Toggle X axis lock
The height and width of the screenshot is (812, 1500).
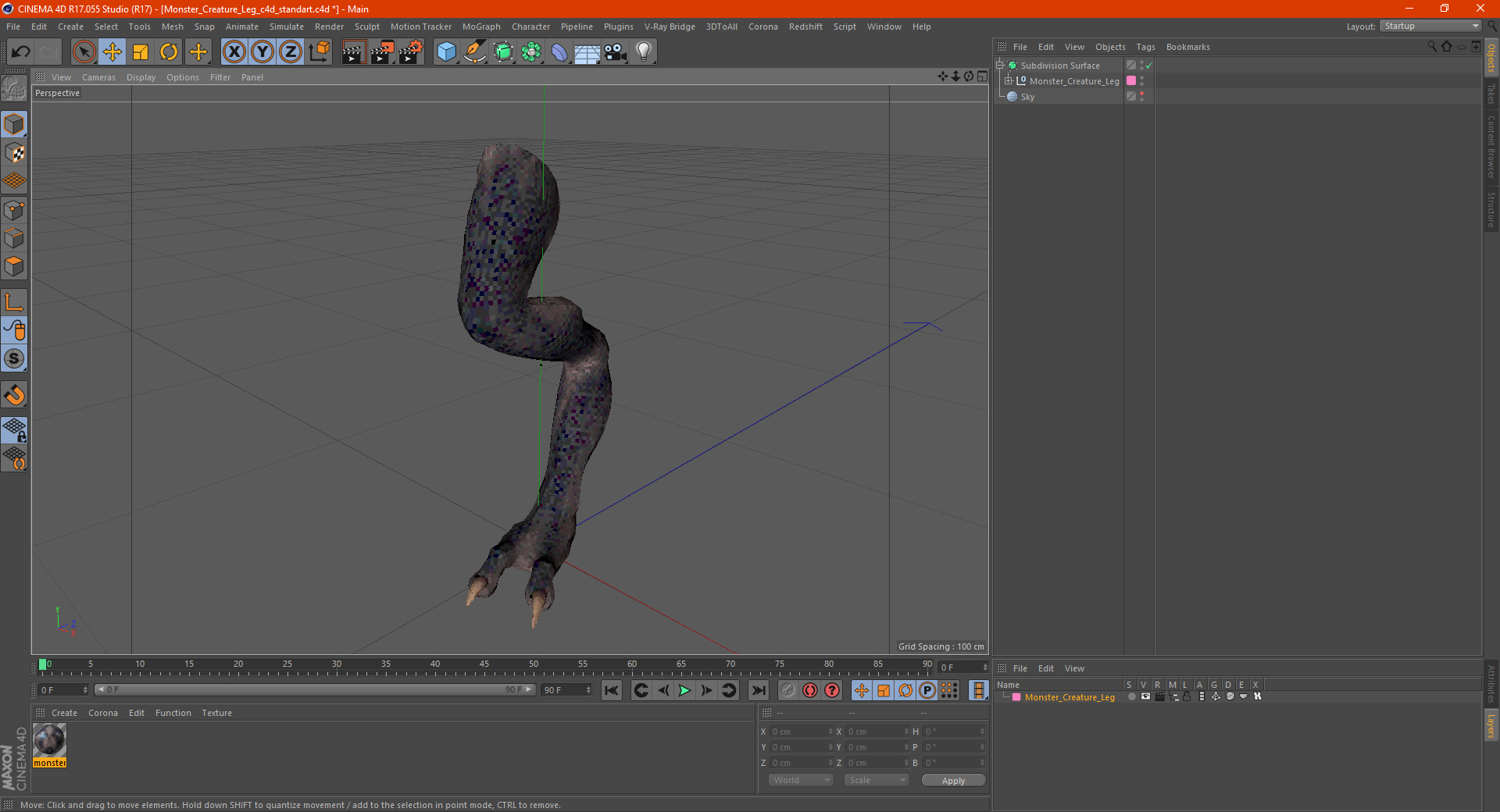[234, 52]
